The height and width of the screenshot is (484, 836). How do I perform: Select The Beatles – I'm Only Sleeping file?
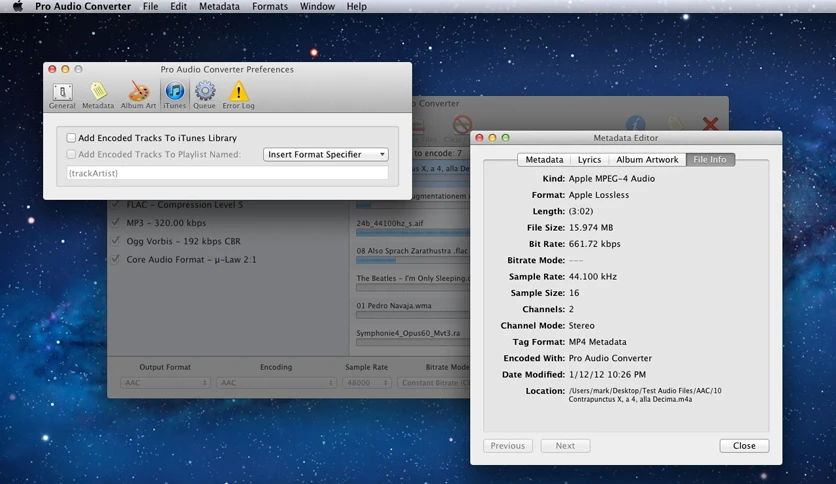(413, 278)
